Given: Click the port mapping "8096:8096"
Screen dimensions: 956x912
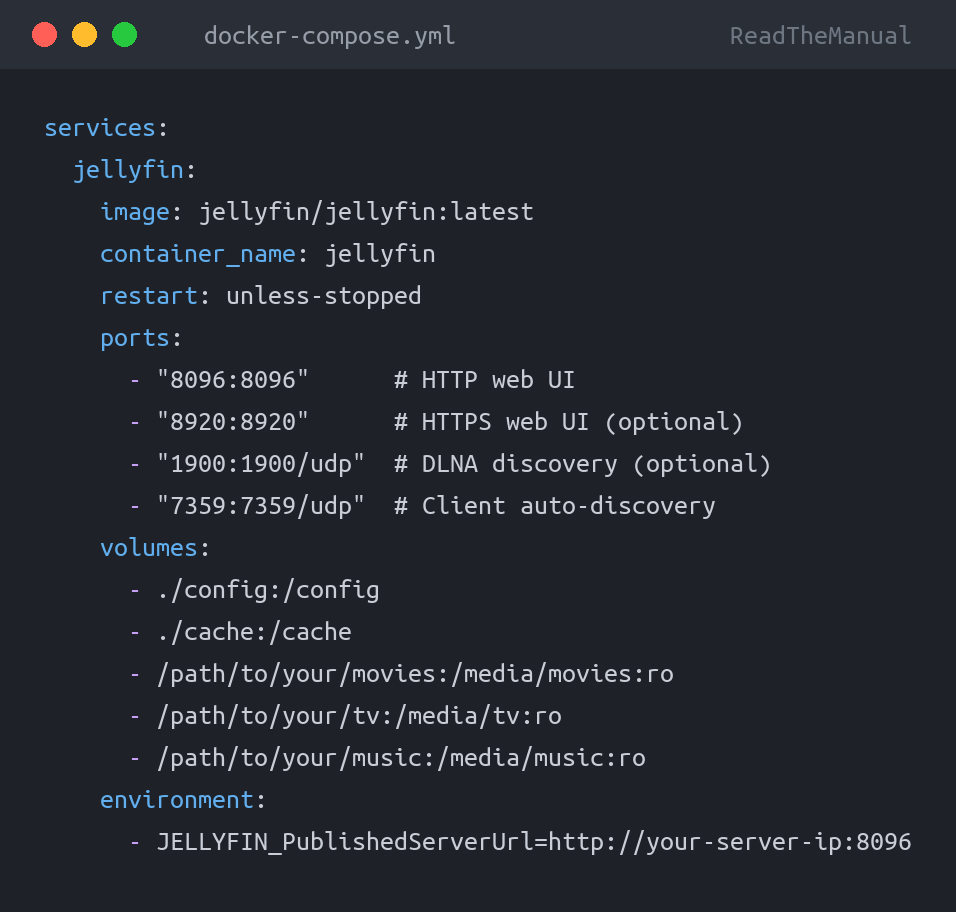Looking at the screenshot, I should 233,380.
